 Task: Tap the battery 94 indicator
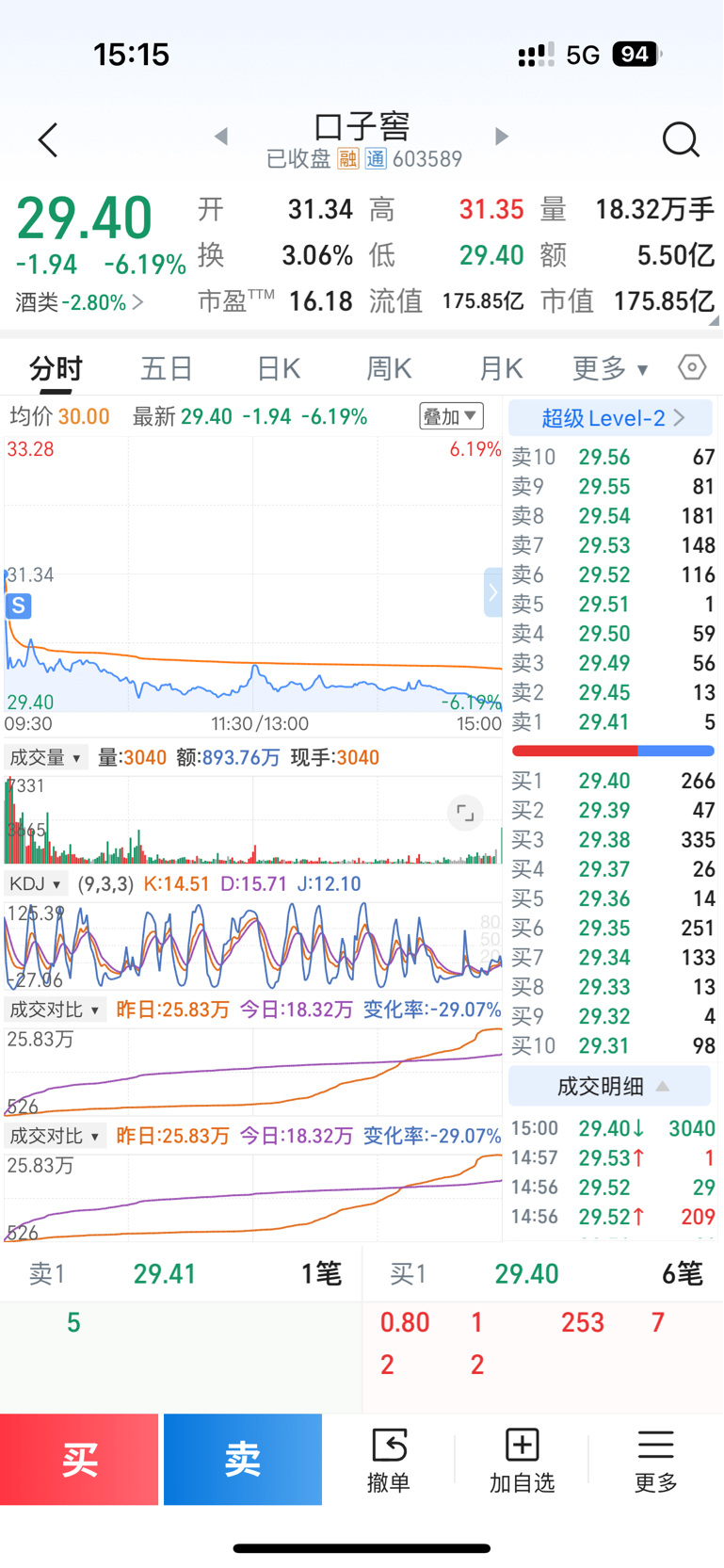coord(636,55)
